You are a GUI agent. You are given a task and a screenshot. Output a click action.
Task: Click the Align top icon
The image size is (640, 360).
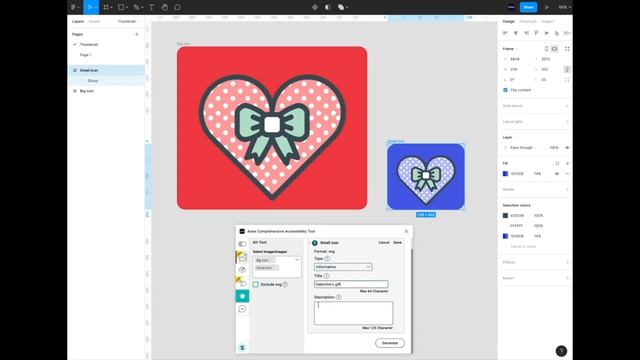(536, 33)
